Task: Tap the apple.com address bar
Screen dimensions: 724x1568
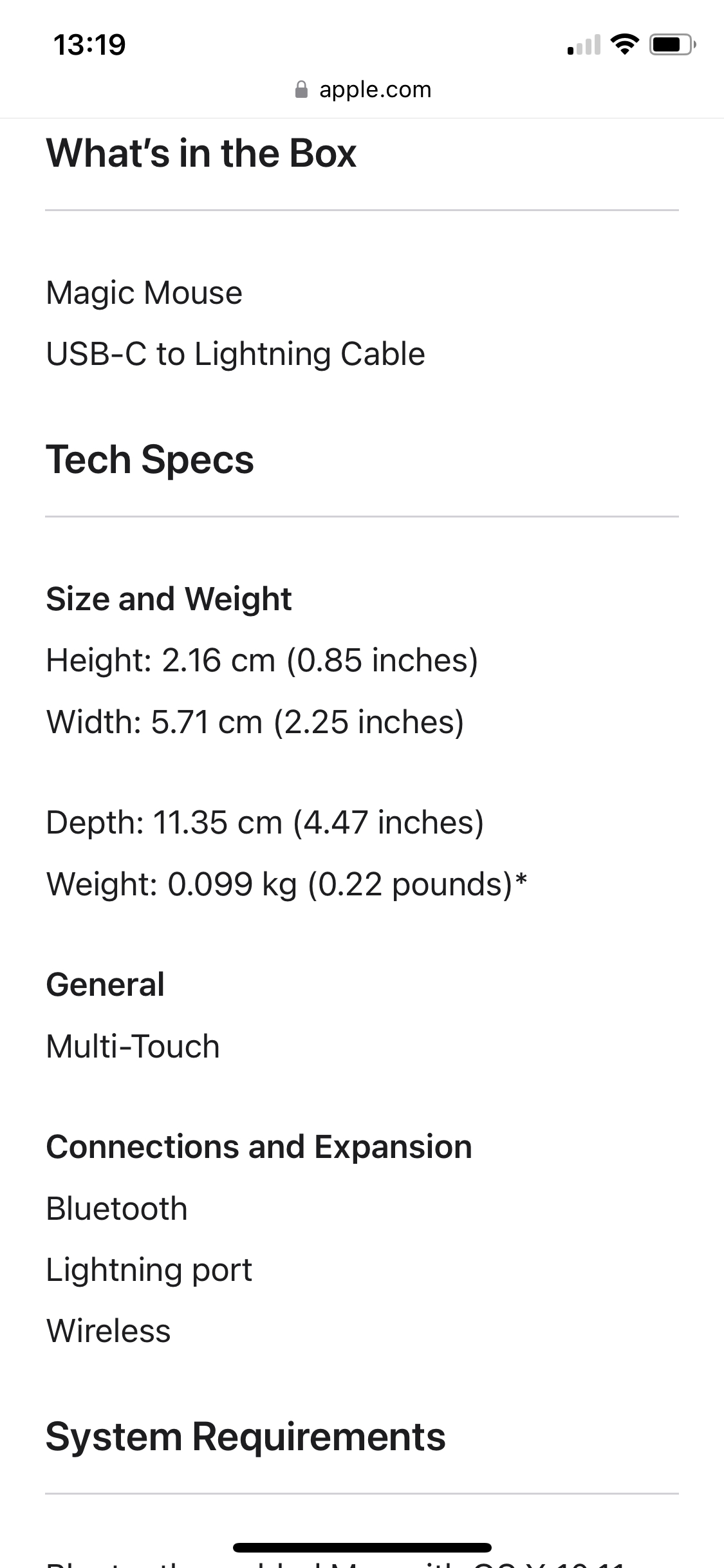Action: point(375,89)
